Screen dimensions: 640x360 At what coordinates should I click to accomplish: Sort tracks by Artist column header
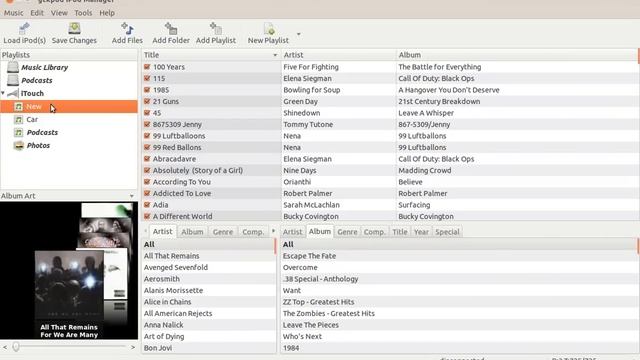tap(338, 55)
